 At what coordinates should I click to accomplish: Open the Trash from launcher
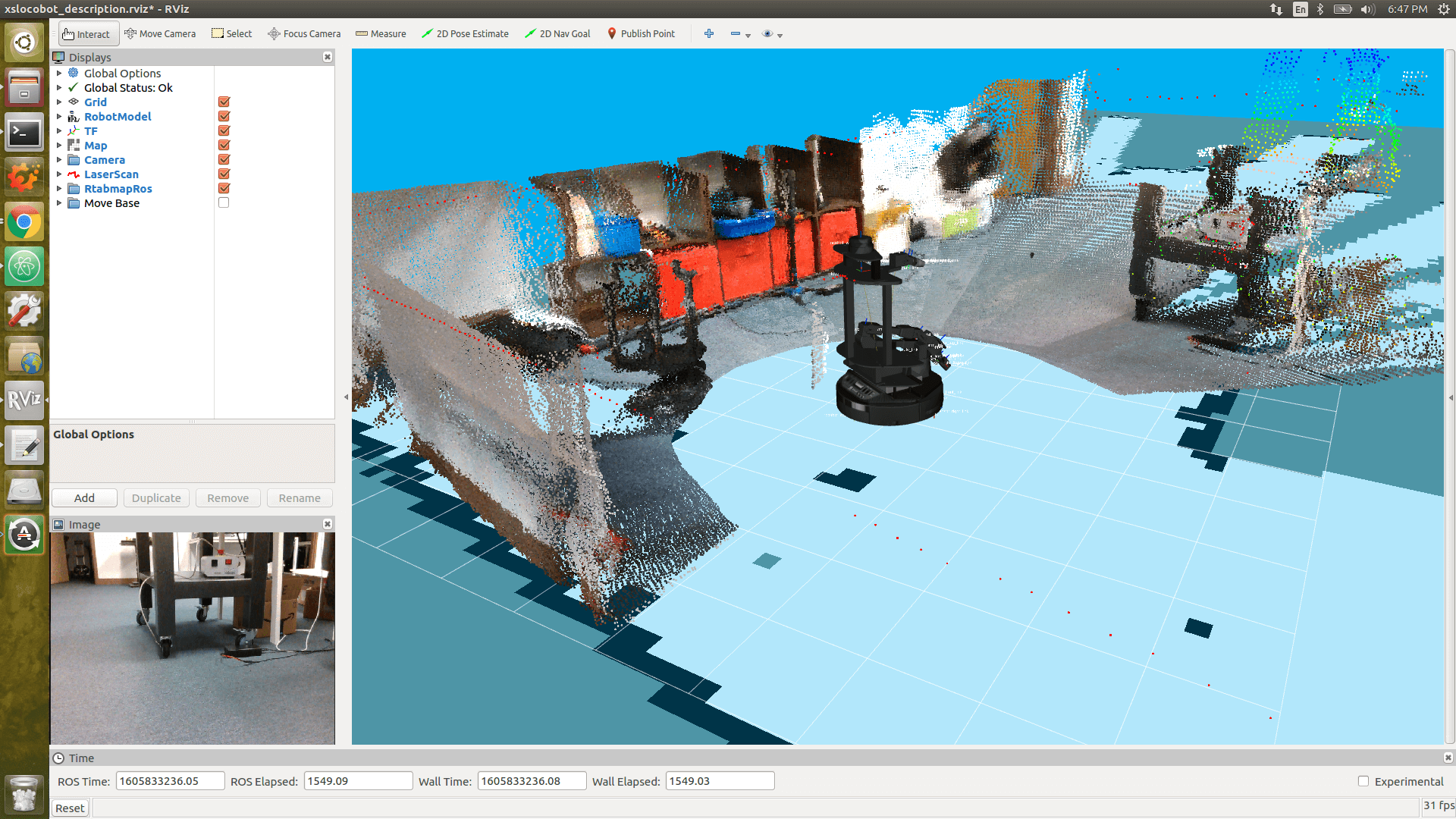pos(24,795)
